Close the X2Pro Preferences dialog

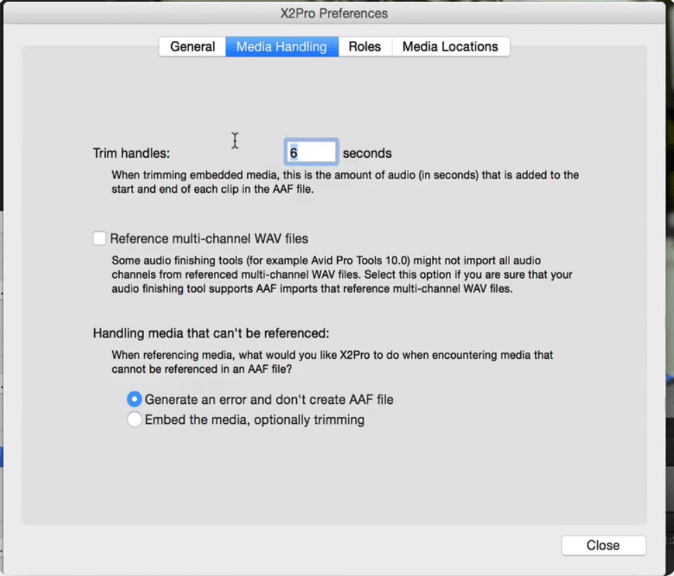603,545
